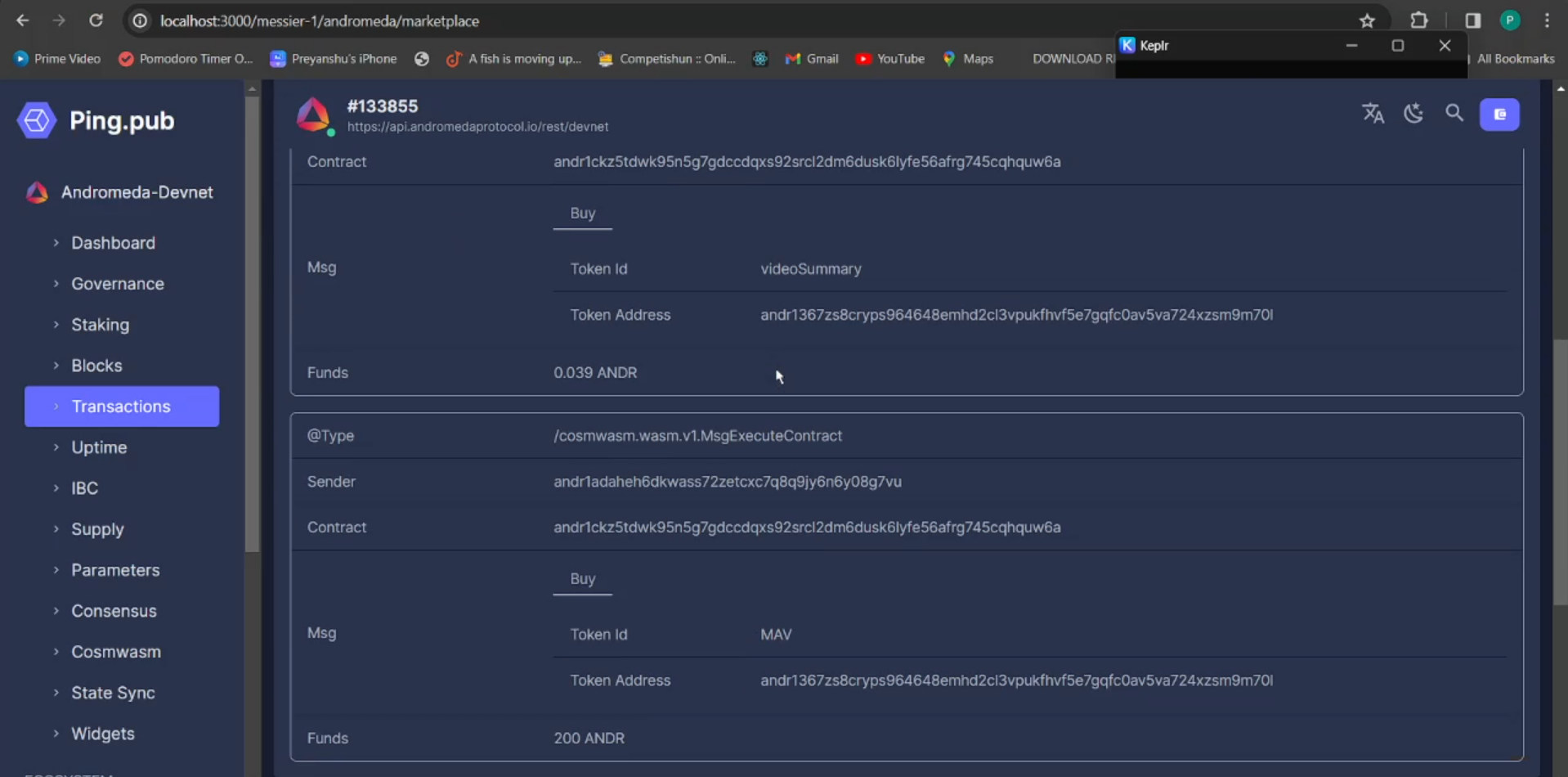Open Preyanshu's iPhone bookmark

334,59
